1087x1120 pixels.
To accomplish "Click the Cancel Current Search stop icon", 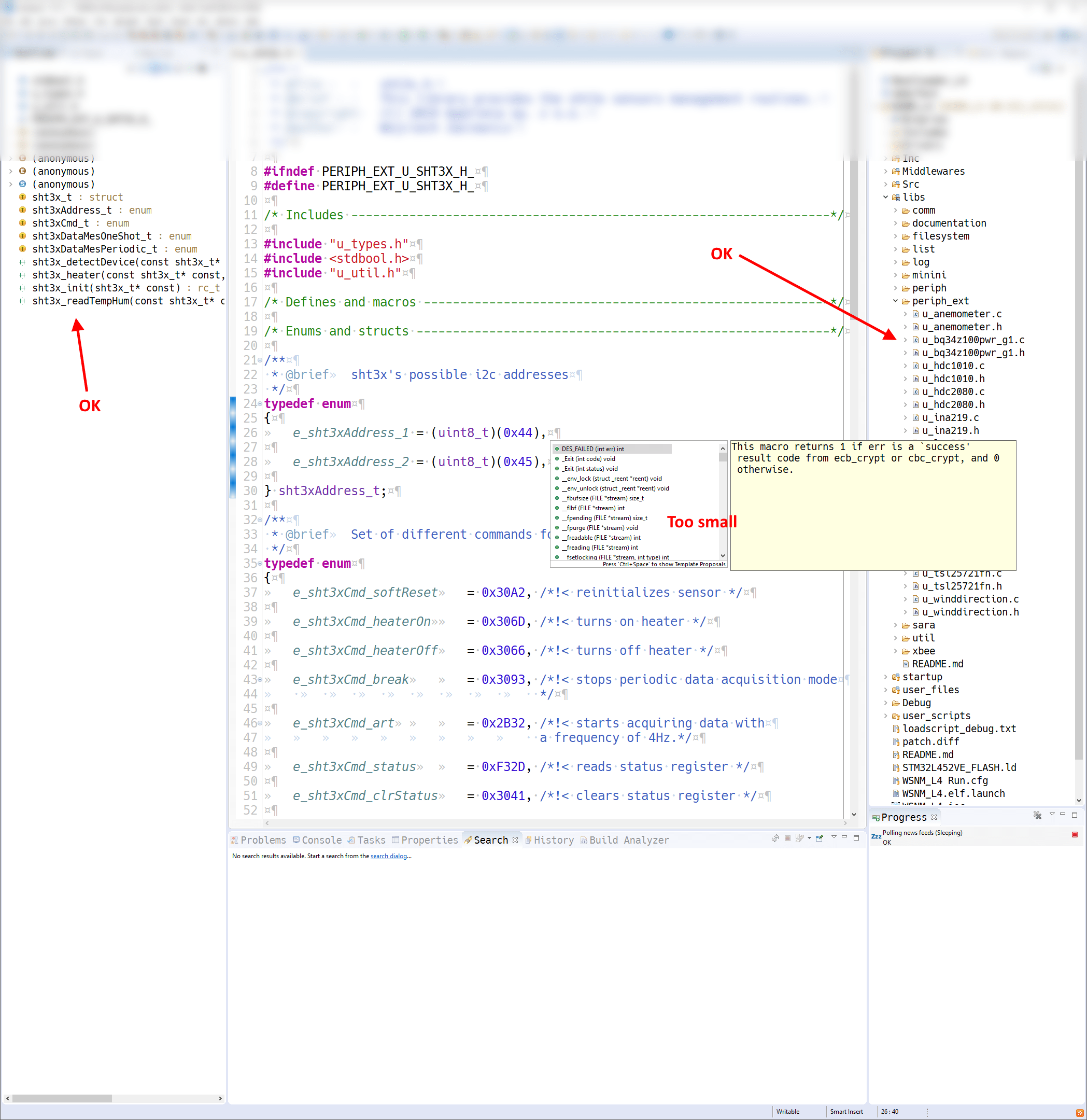I will tap(788, 838).
